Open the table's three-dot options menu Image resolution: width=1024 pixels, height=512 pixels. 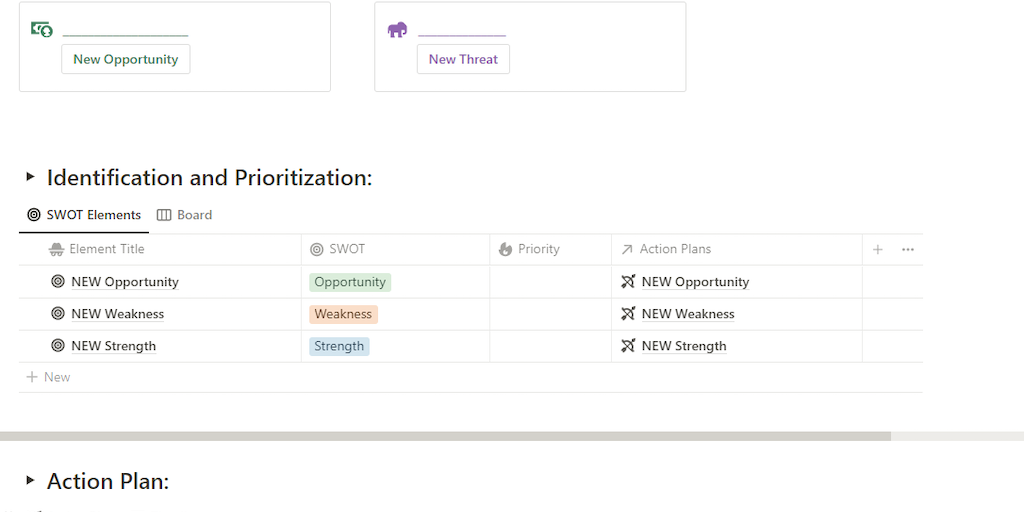[x=908, y=250]
